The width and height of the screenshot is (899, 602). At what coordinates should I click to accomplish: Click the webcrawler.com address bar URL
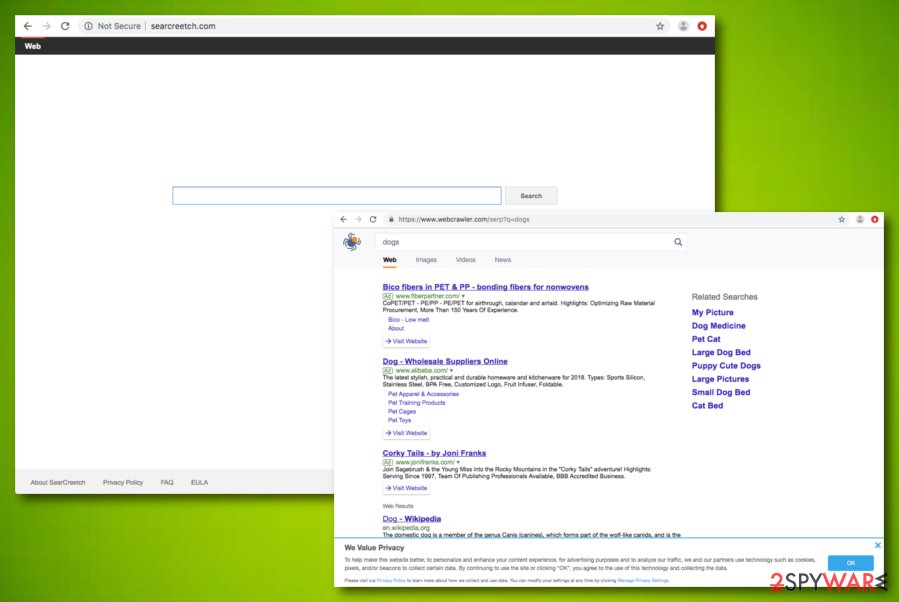464,219
